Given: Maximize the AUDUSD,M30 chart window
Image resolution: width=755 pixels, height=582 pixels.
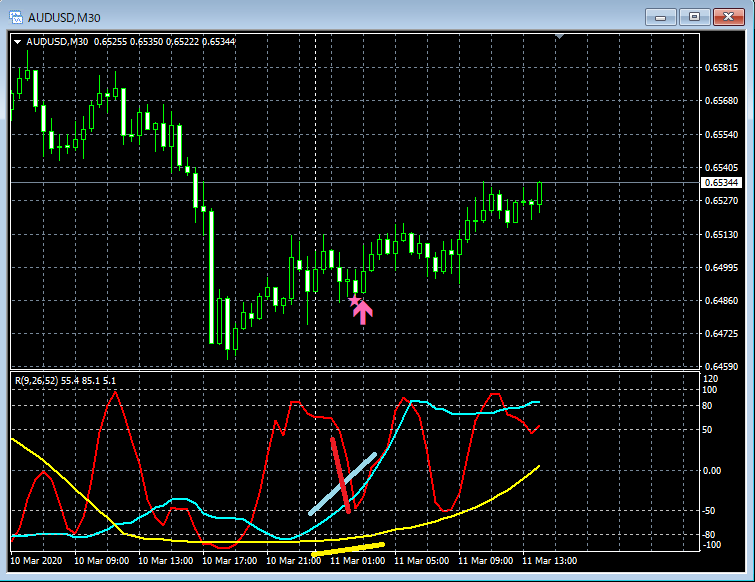Looking at the screenshot, I should click(x=694, y=17).
